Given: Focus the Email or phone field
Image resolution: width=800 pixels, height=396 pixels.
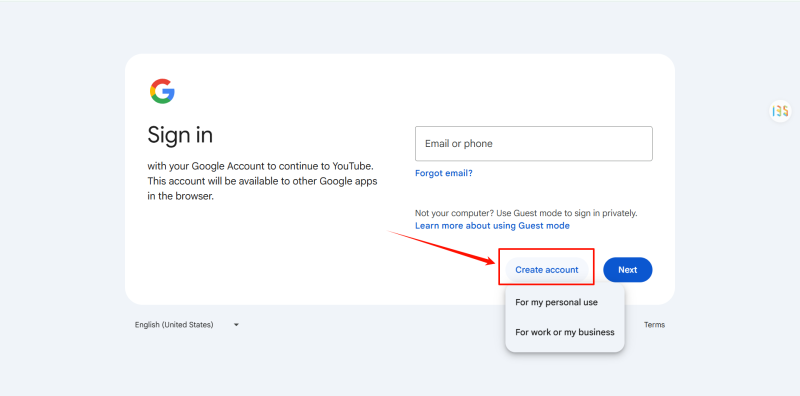Looking at the screenshot, I should coord(534,143).
